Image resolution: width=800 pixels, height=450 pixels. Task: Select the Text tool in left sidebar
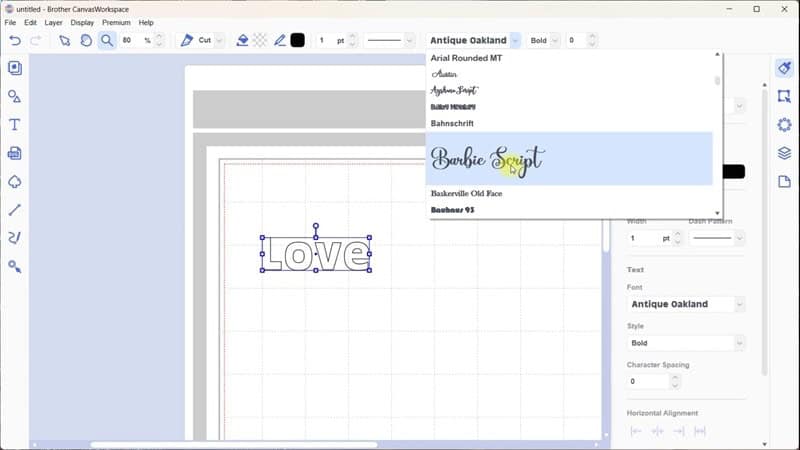click(x=15, y=125)
